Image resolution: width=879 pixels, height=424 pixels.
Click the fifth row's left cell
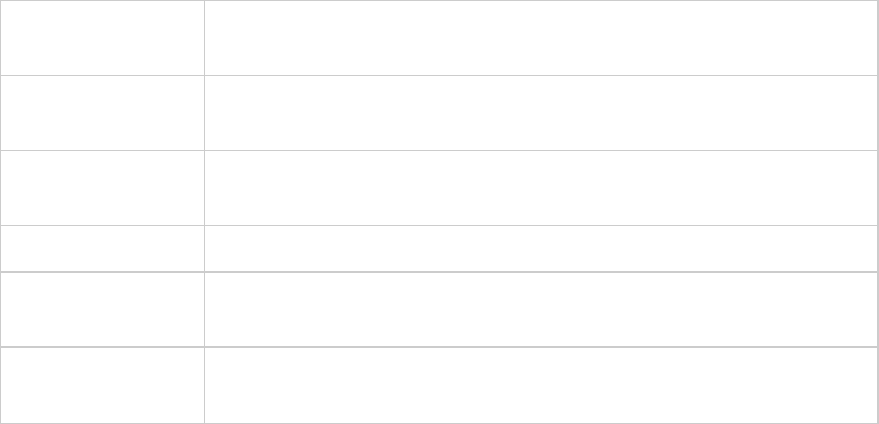tap(102, 309)
